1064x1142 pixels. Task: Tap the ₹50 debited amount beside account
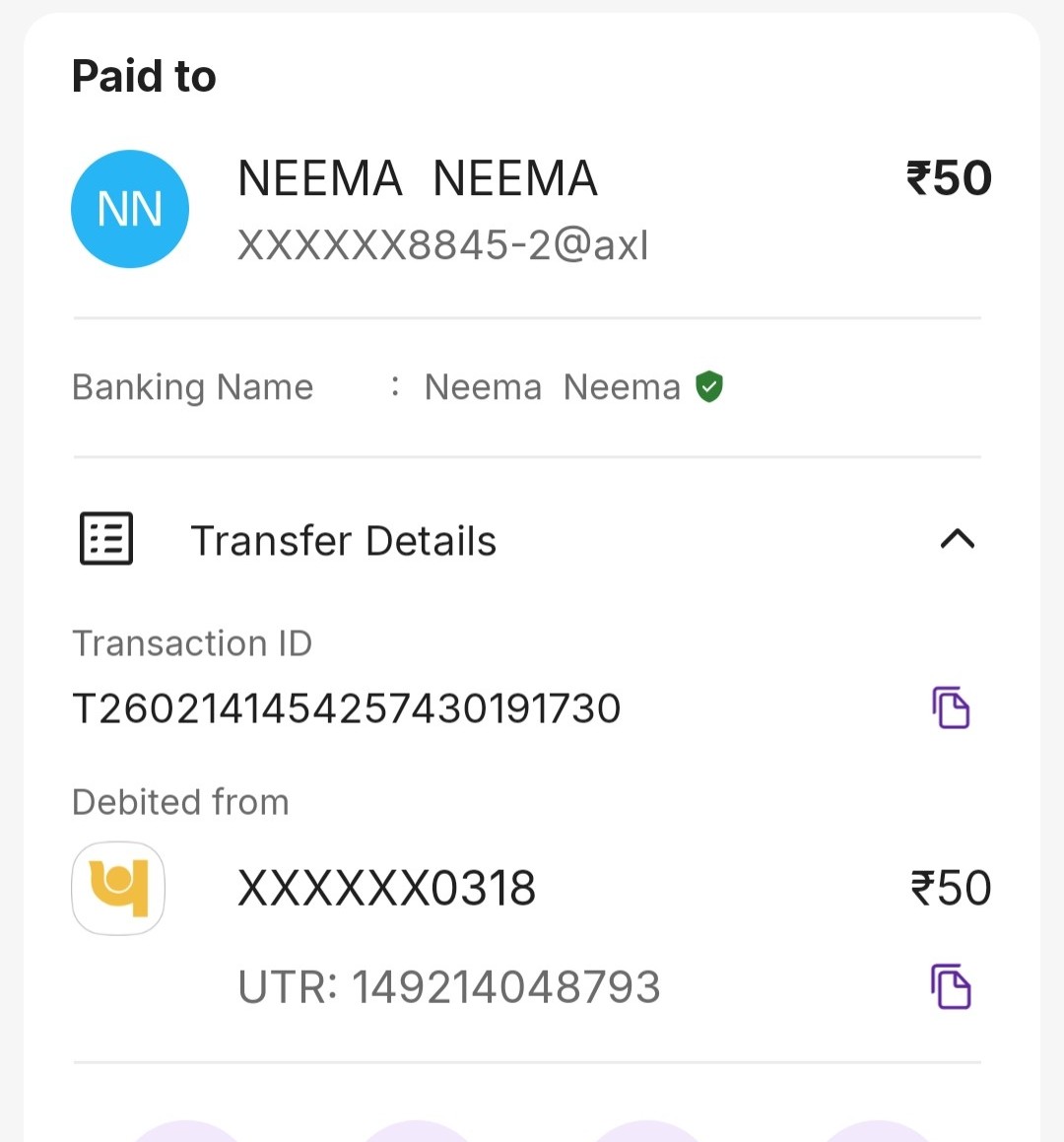click(x=951, y=888)
